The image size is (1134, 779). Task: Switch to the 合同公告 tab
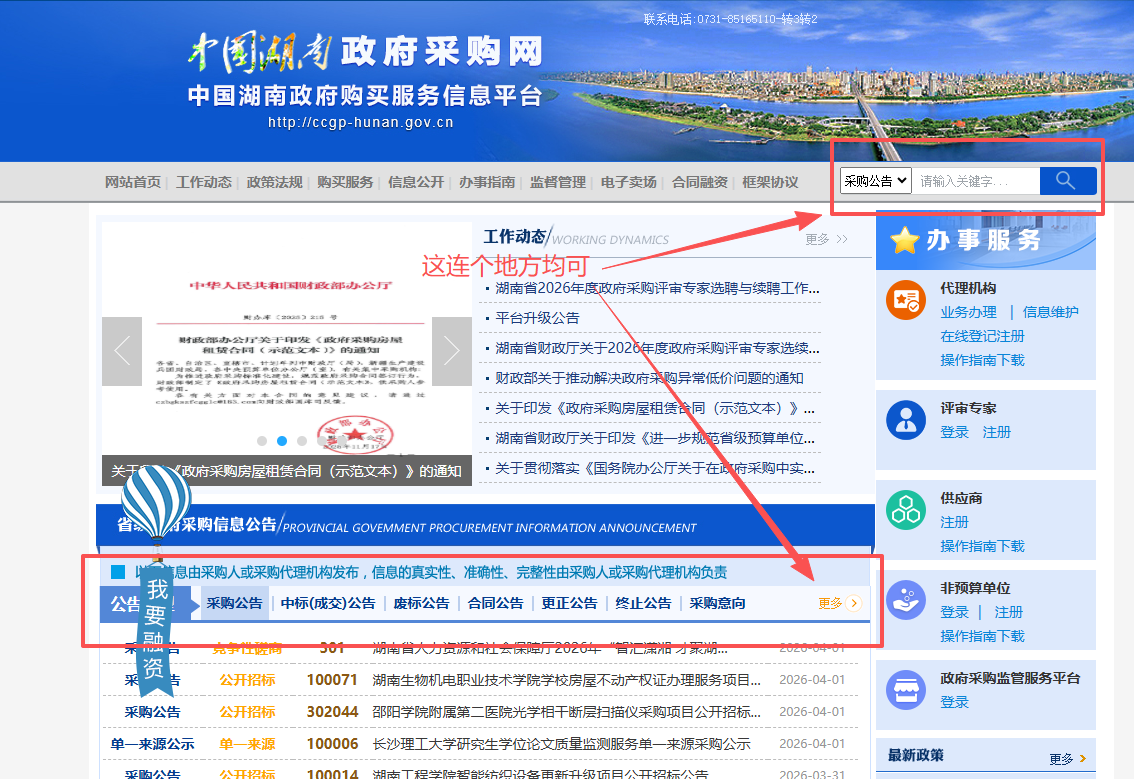[x=495, y=603]
